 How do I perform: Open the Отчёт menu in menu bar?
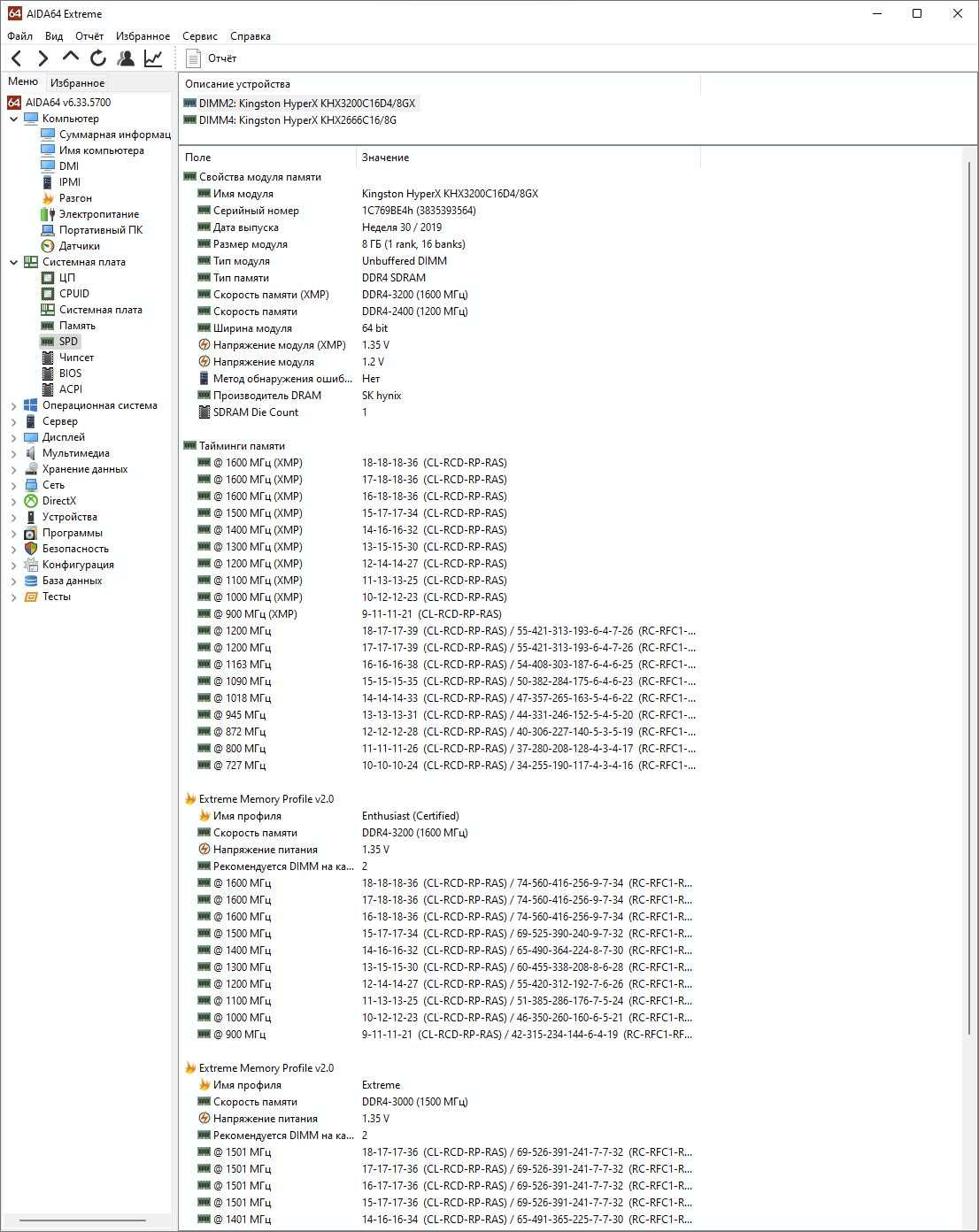click(x=89, y=36)
